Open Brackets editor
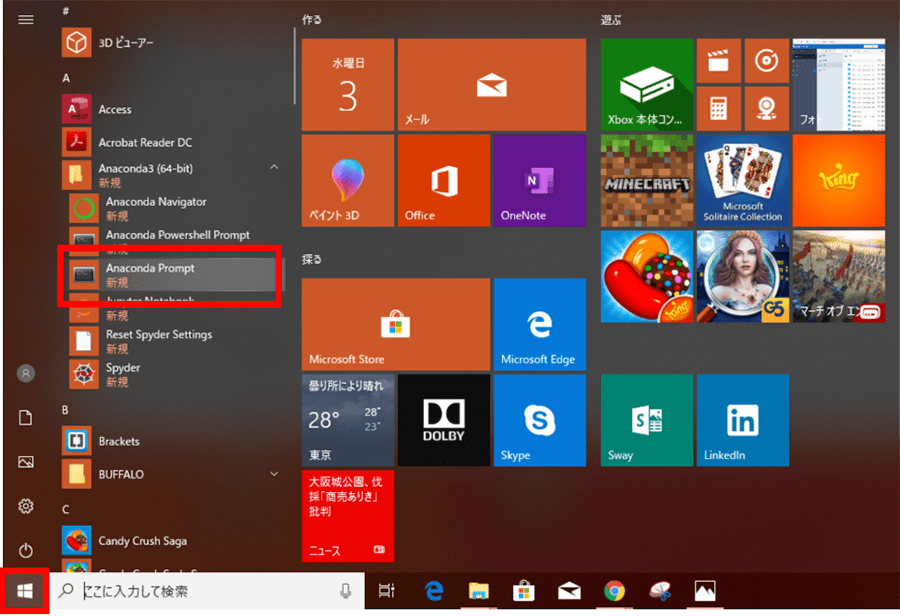The height and width of the screenshot is (616, 900). click(x=172, y=441)
